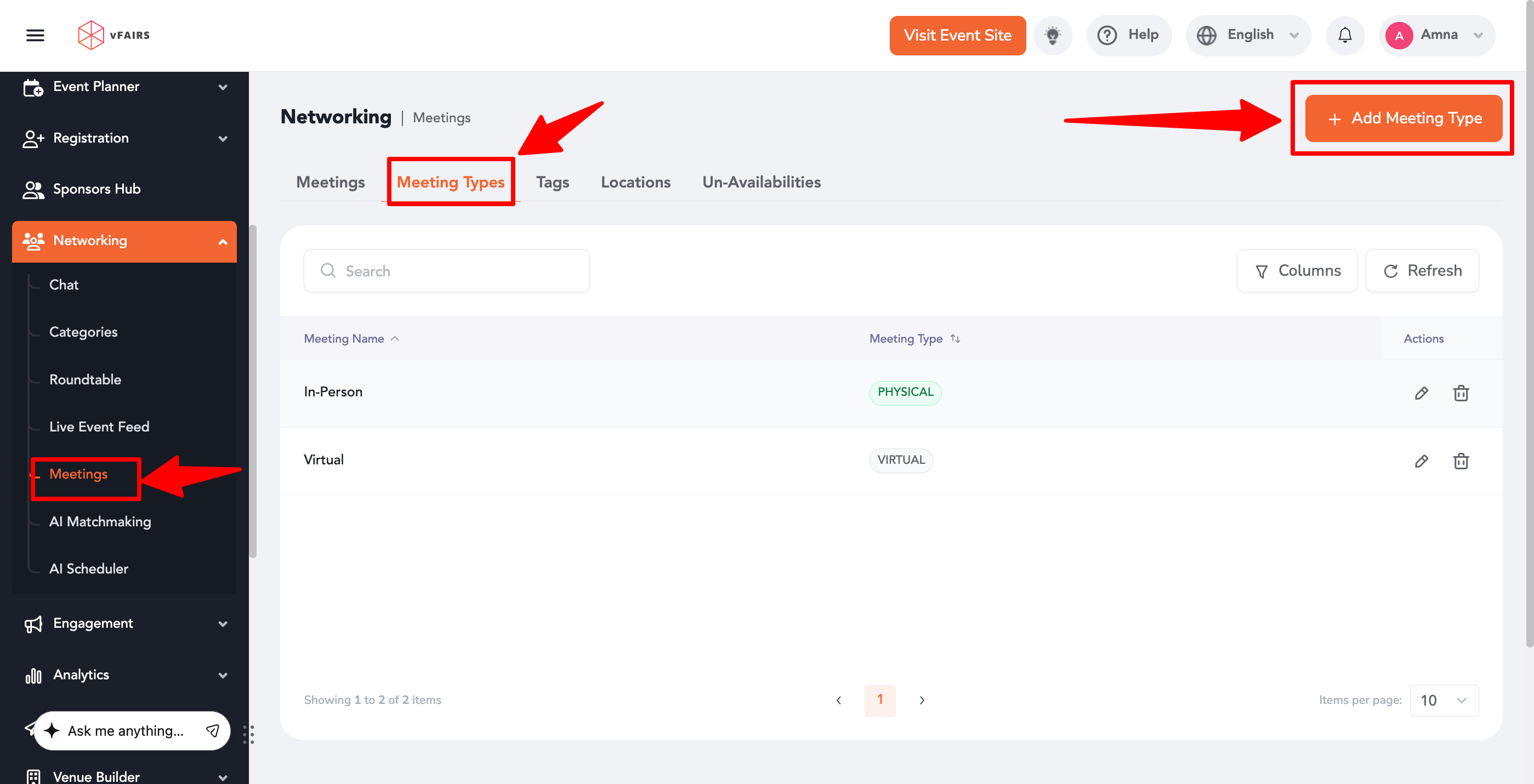
Task: Switch to the Un-Availabilities tab
Action: [761, 182]
